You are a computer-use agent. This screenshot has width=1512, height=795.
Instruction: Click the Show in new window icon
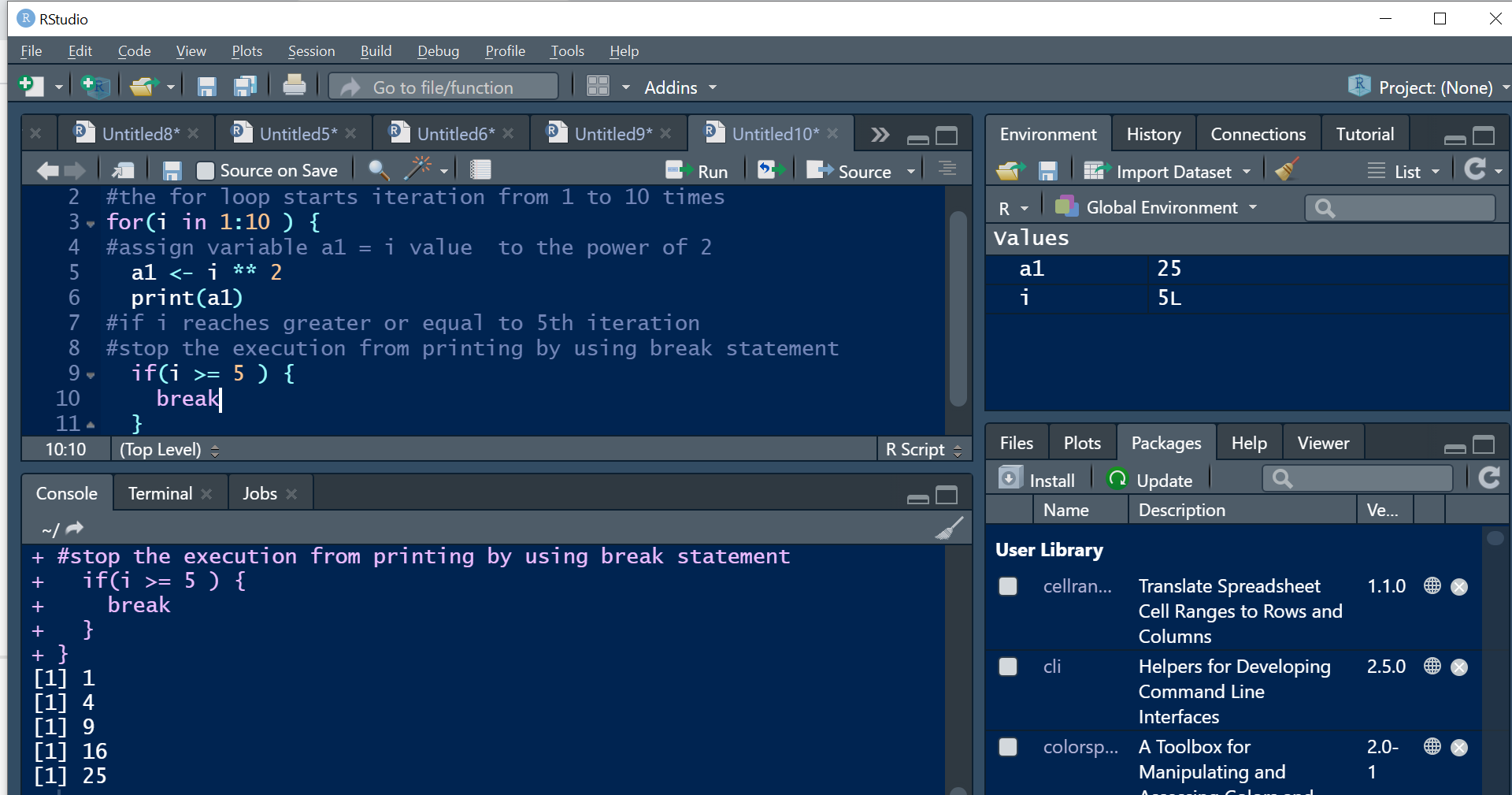coord(124,170)
